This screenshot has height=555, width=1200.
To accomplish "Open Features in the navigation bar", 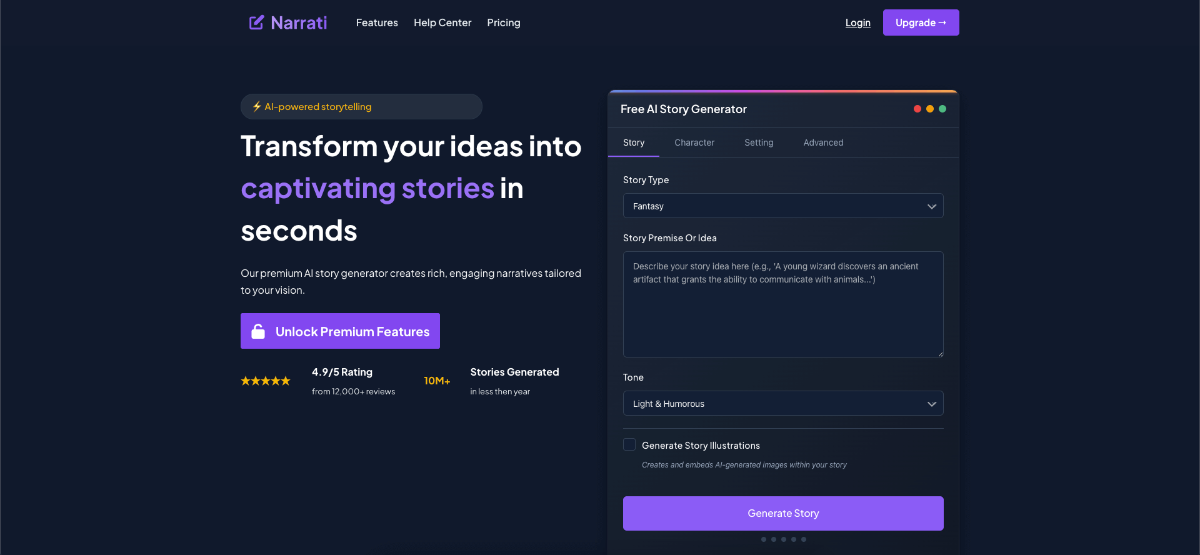I will (377, 23).
